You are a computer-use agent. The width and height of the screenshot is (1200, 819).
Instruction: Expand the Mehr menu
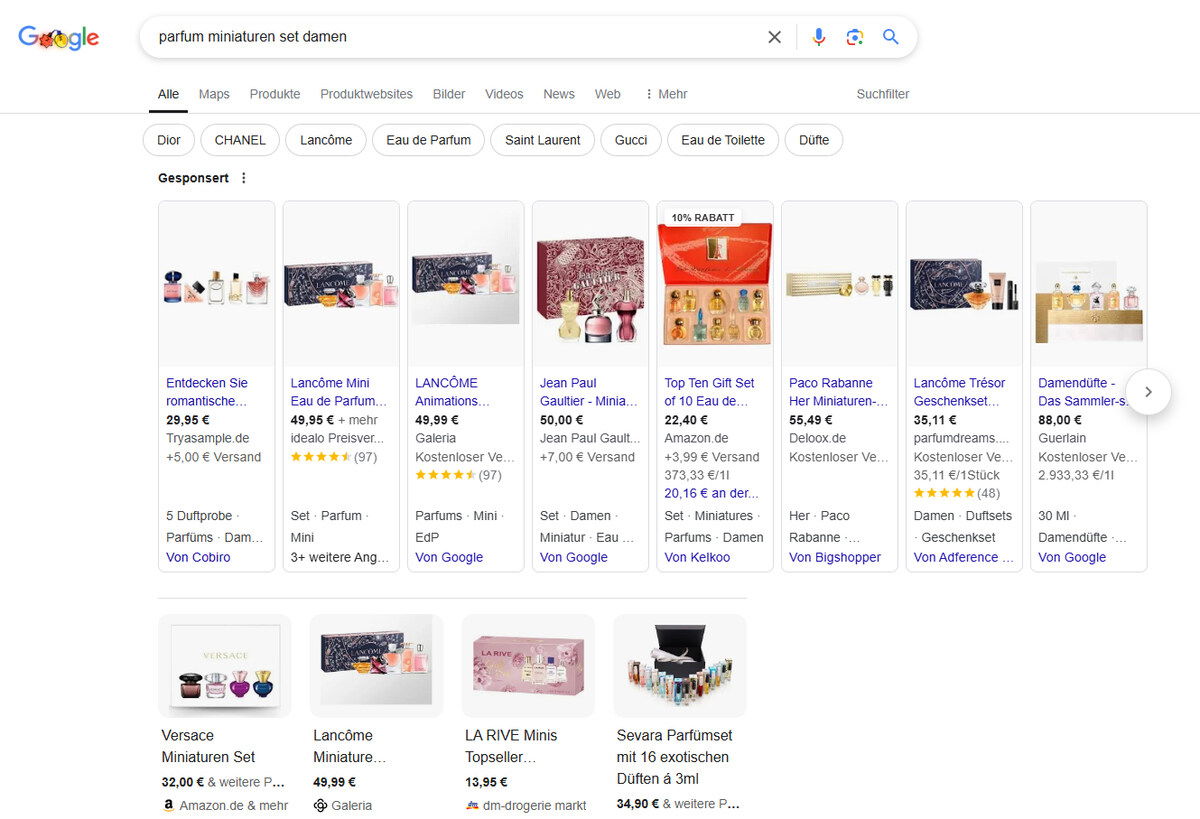click(666, 94)
